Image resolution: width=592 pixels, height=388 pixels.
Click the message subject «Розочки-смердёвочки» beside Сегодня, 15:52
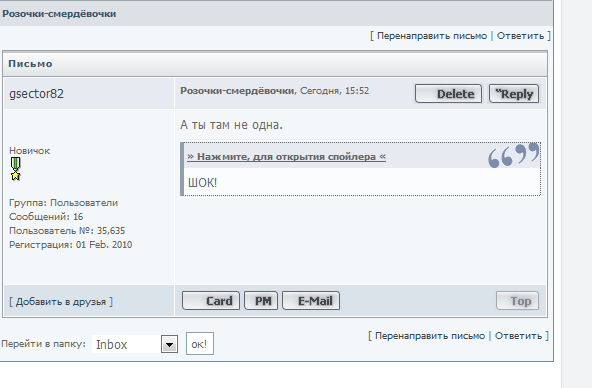[x=237, y=91]
